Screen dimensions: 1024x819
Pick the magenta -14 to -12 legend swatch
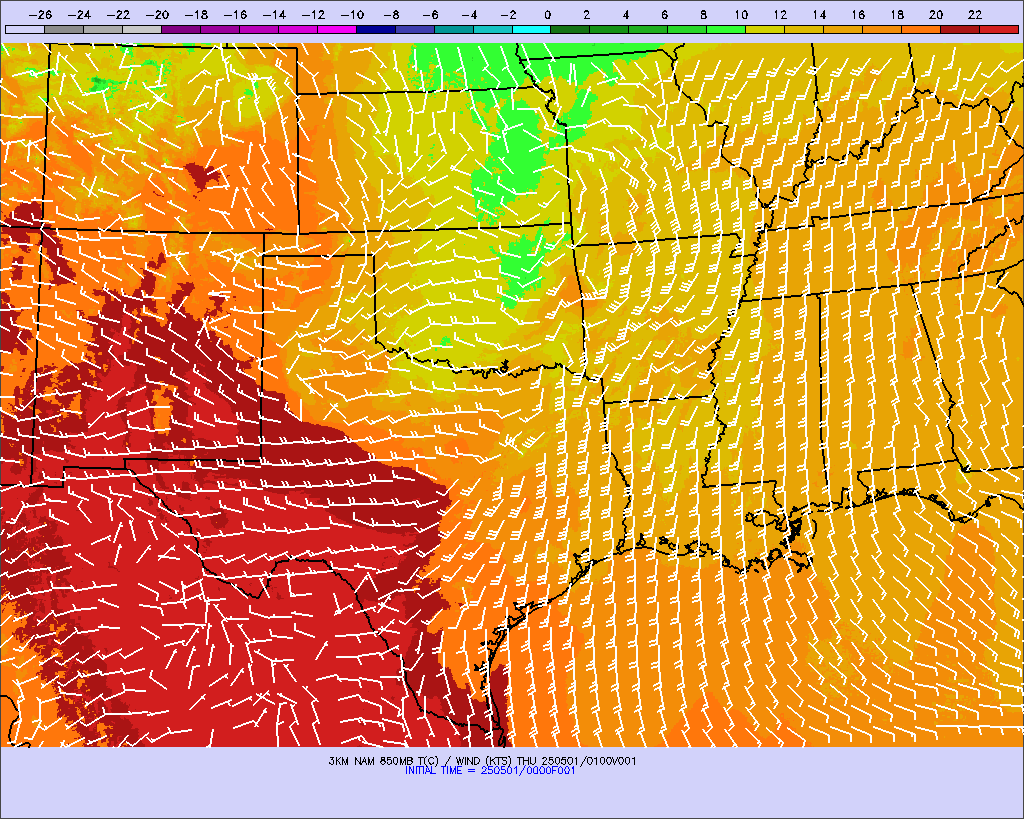point(298,29)
